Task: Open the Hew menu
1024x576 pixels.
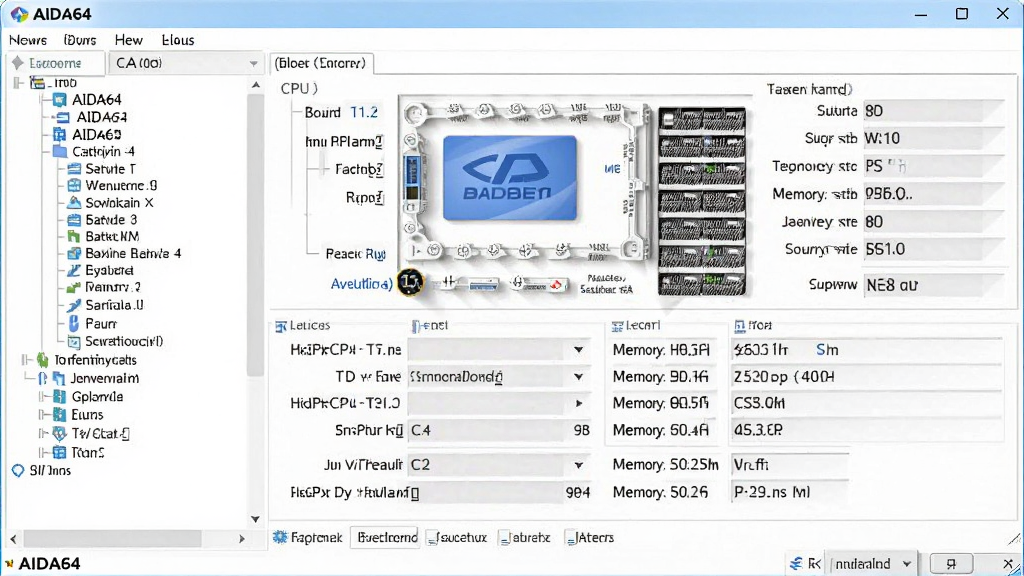Action: 129,40
